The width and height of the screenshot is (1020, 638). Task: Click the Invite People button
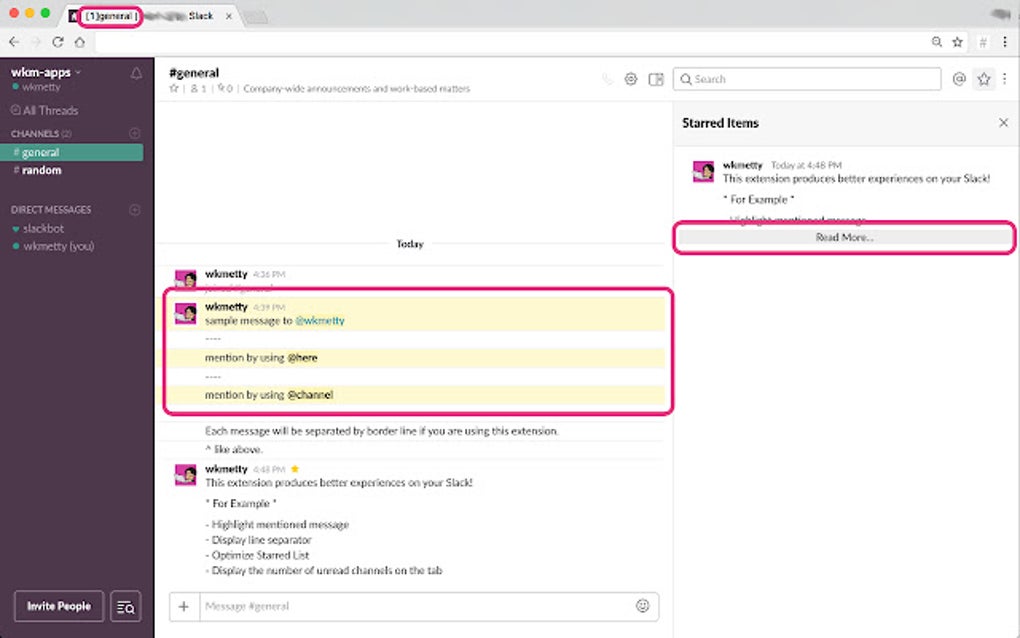point(57,606)
